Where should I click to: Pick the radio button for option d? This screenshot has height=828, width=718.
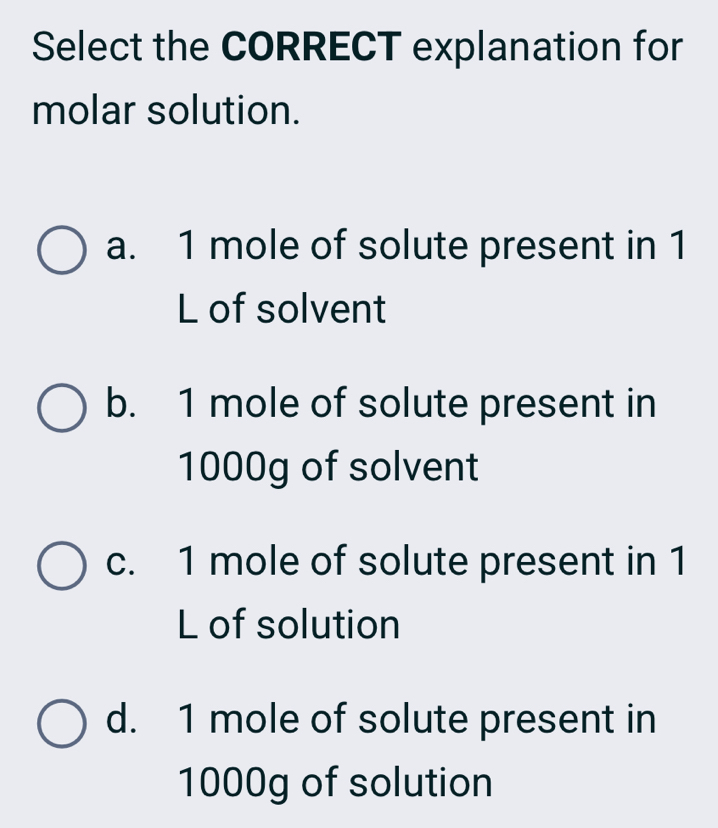(x=62, y=725)
